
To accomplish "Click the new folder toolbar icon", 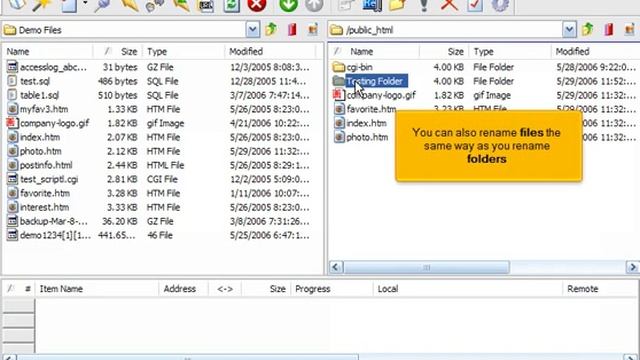I will pyautogui.click(x=398, y=5).
